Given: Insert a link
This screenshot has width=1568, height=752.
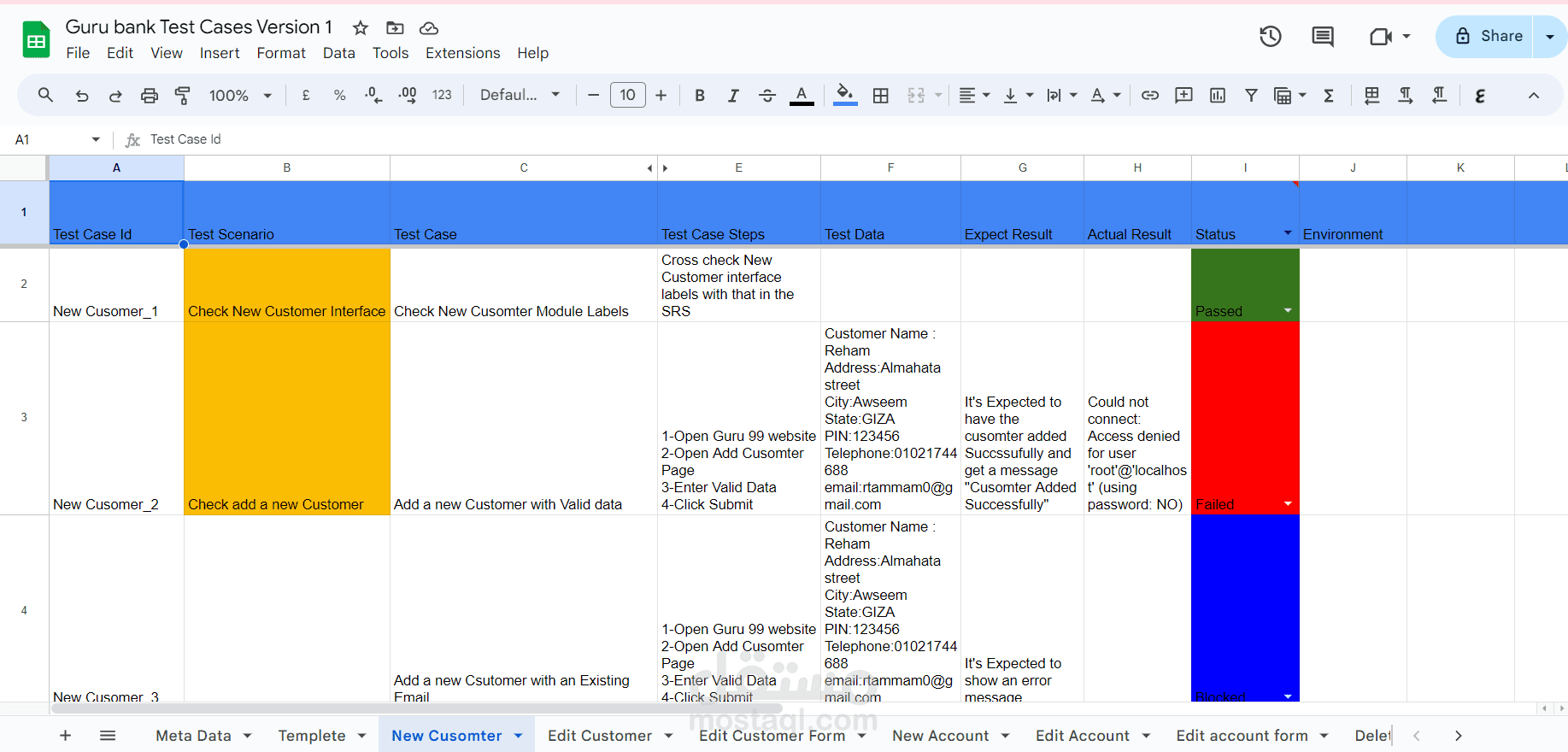Looking at the screenshot, I should 1150,95.
